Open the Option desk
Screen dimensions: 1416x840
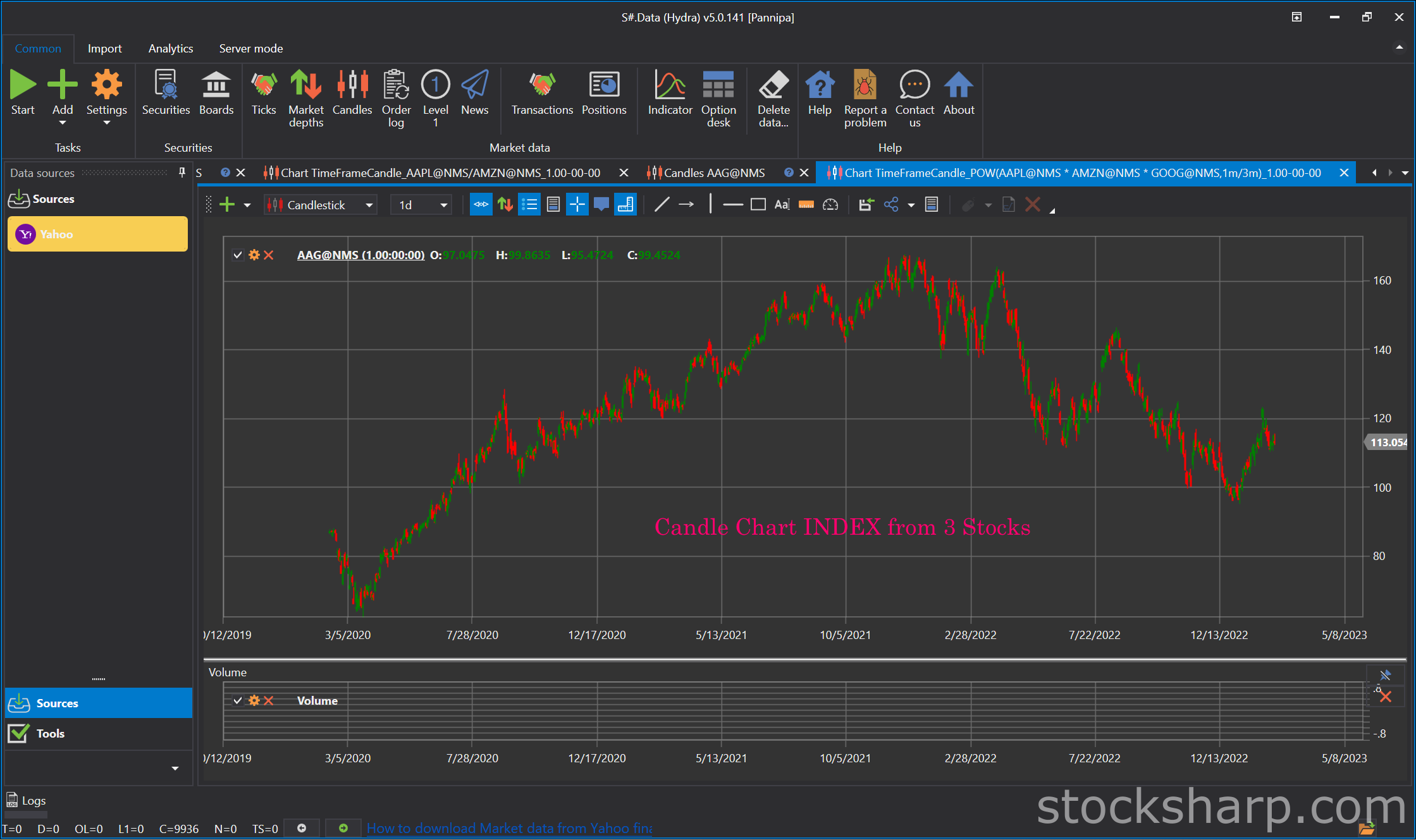[718, 99]
